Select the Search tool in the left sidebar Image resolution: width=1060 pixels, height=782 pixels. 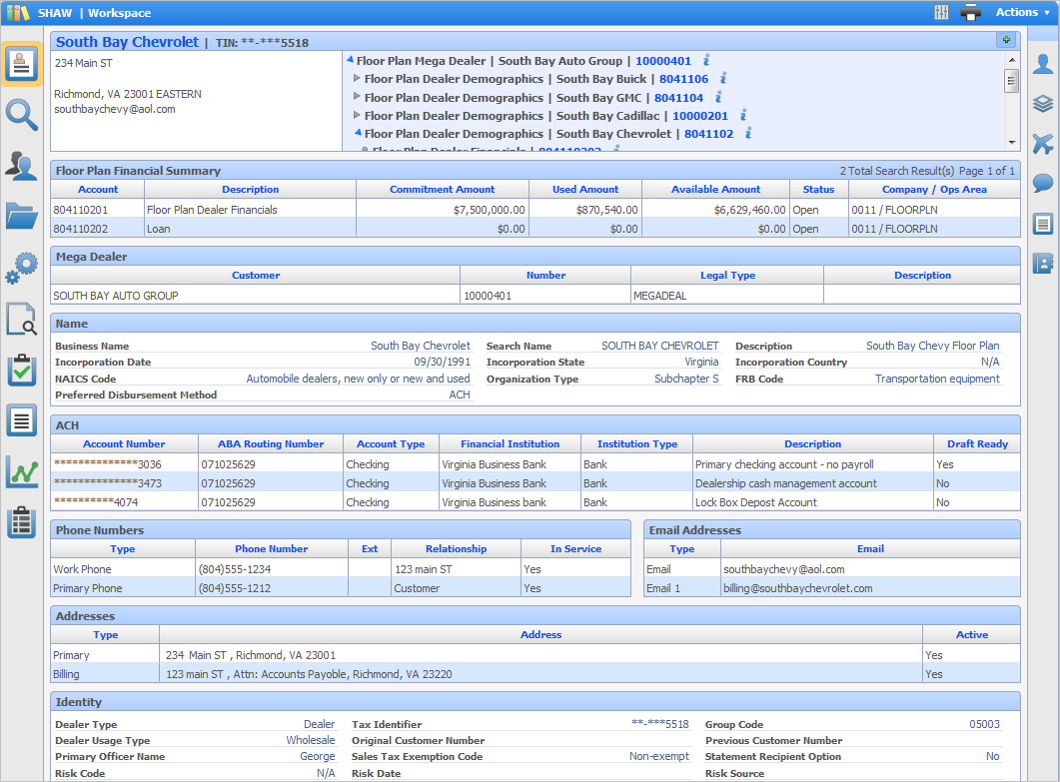22,115
